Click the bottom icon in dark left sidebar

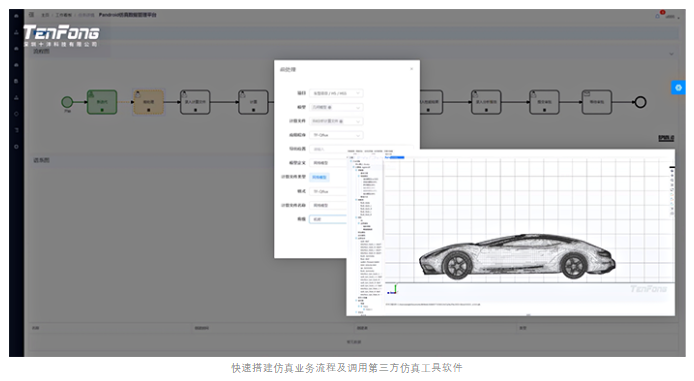[16, 146]
